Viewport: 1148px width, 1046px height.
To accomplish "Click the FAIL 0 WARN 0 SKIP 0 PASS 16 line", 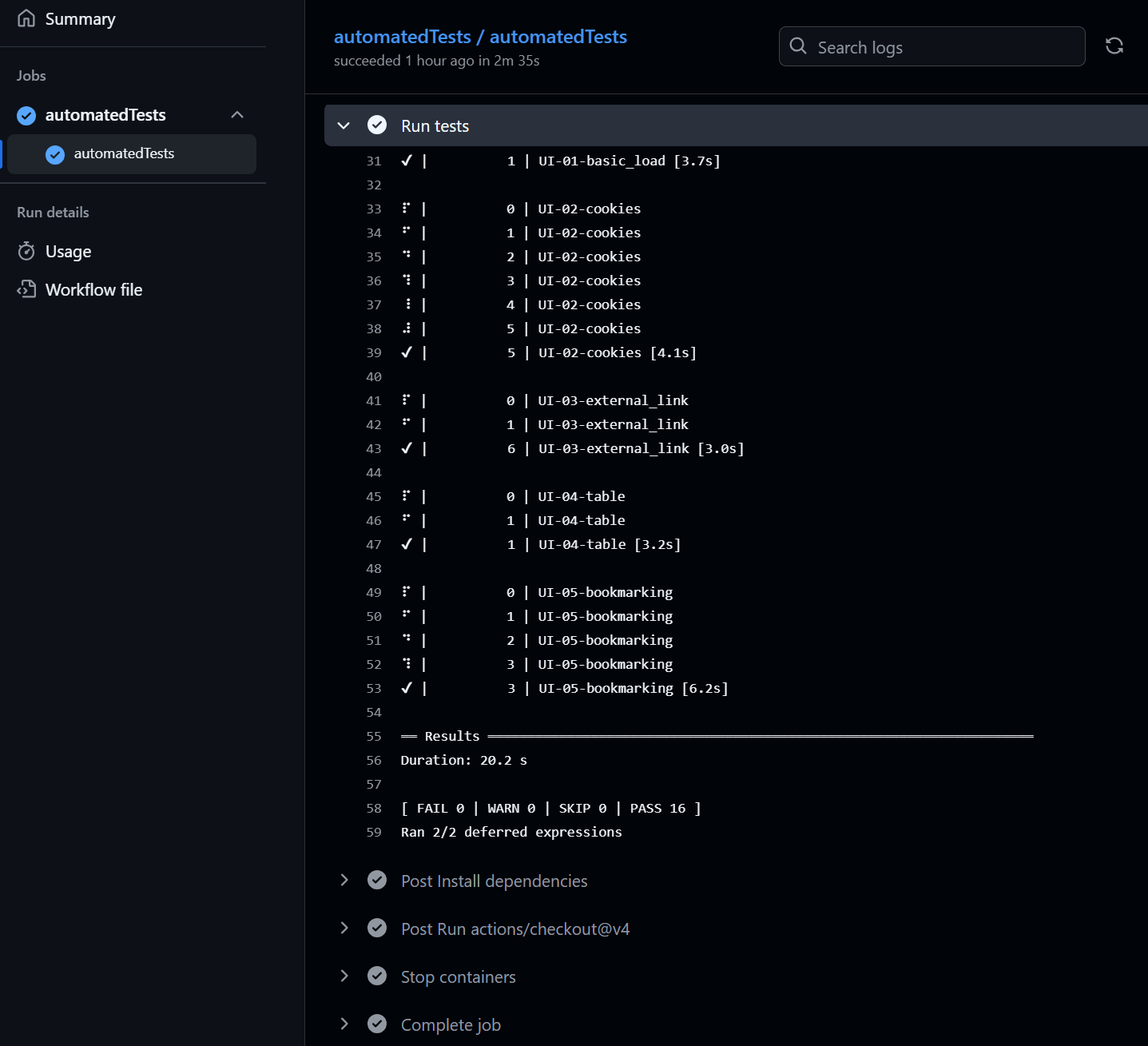I will coord(550,808).
